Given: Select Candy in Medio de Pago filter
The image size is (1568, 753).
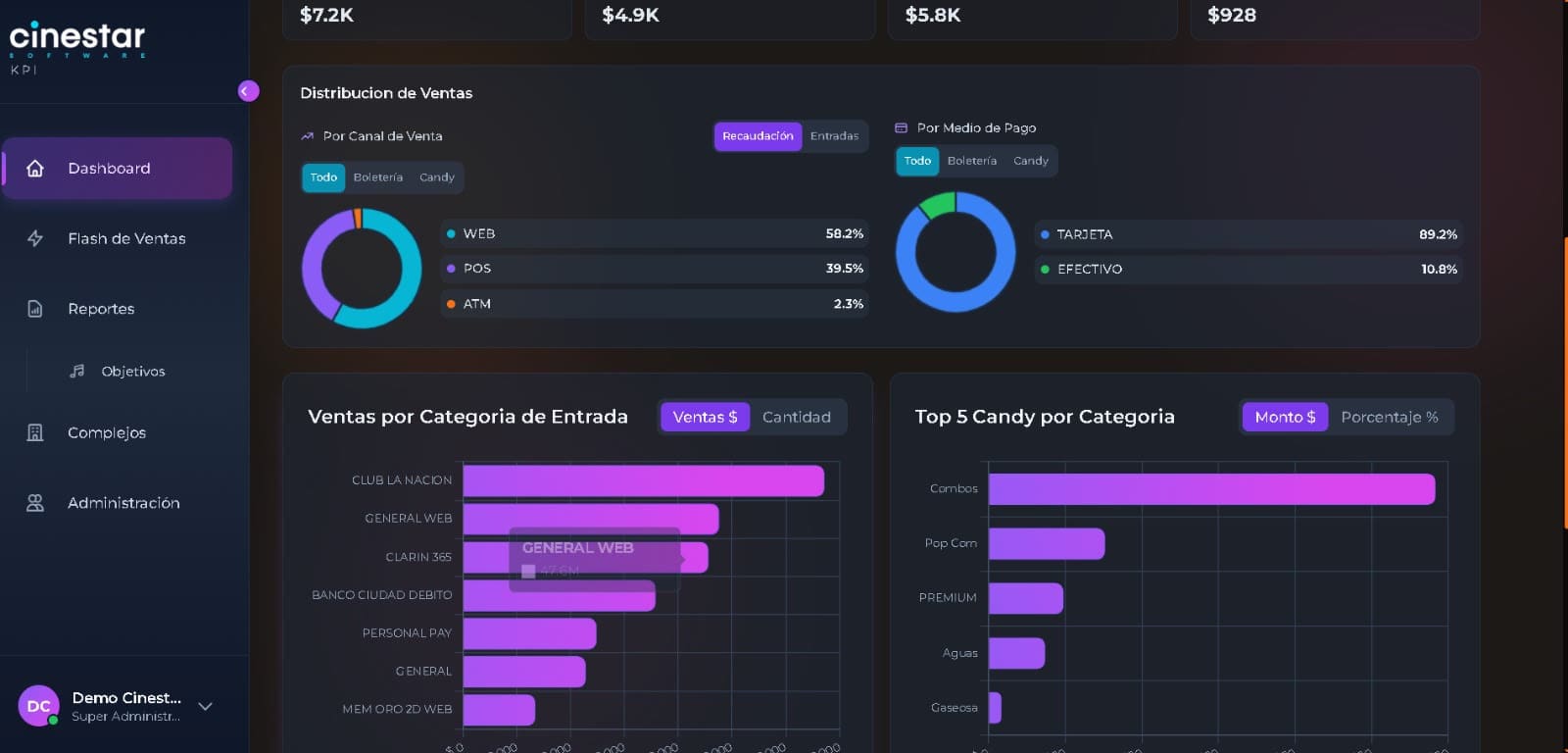Looking at the screenshot, I should click(x=1031, y=161).
